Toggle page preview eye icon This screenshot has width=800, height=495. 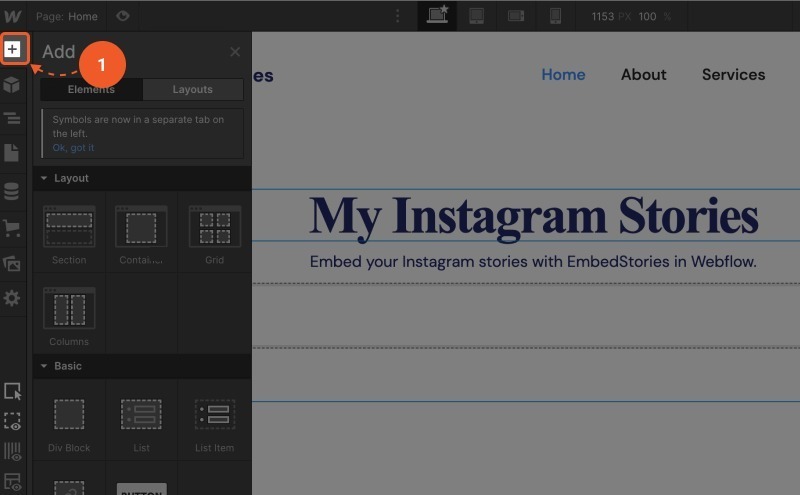(122, 16)
